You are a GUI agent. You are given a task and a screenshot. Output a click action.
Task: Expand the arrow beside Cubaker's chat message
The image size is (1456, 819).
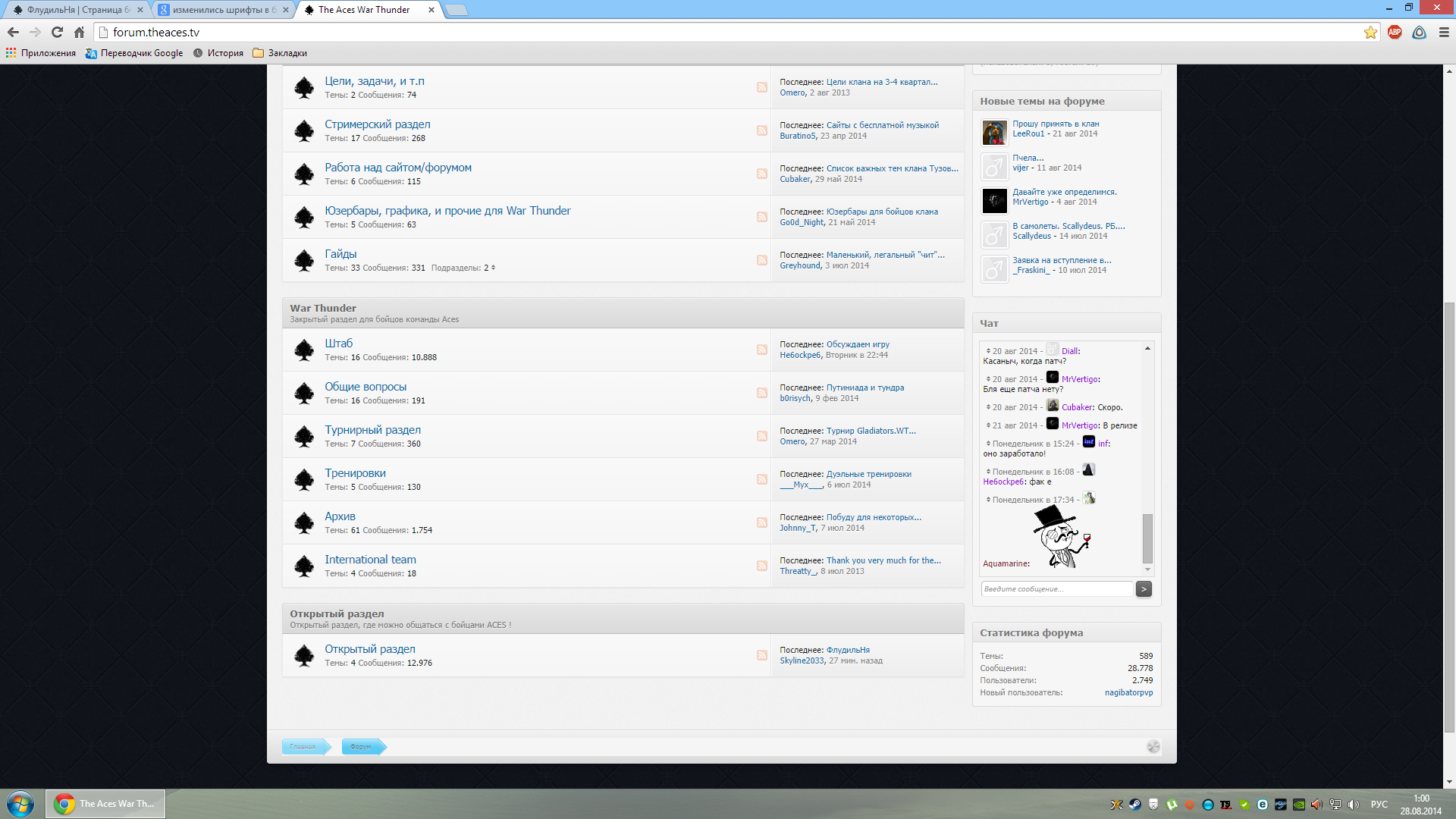click(988, 407)
